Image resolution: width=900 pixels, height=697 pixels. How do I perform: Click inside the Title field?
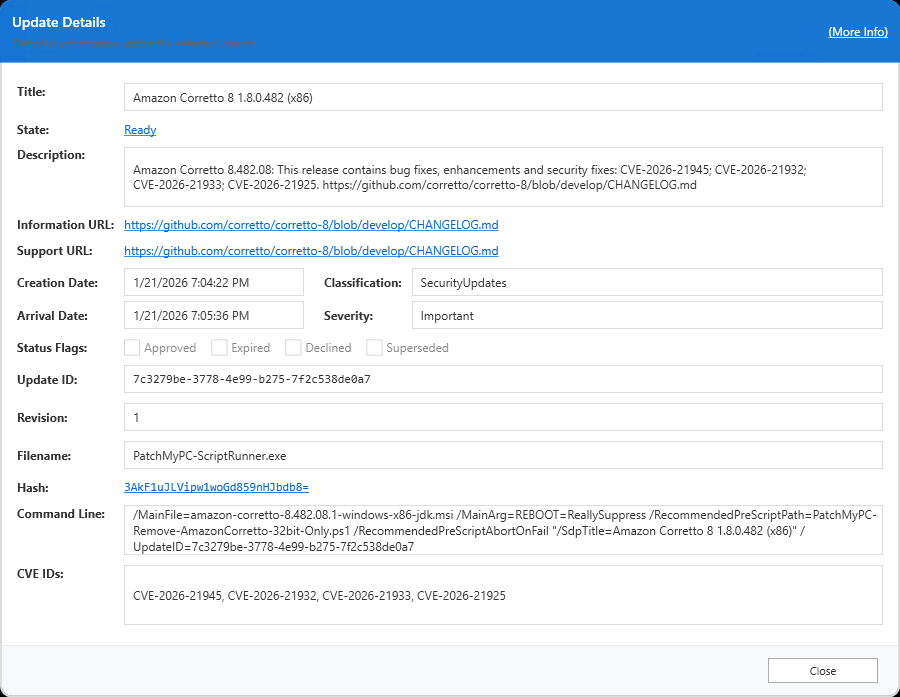click(x=502, y=97)
